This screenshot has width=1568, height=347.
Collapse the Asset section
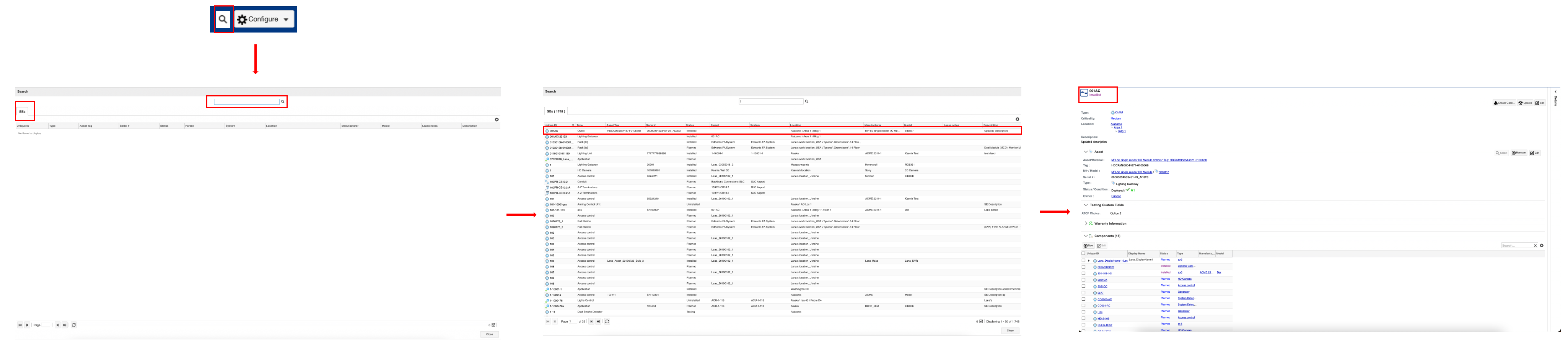pos(1085,152)
